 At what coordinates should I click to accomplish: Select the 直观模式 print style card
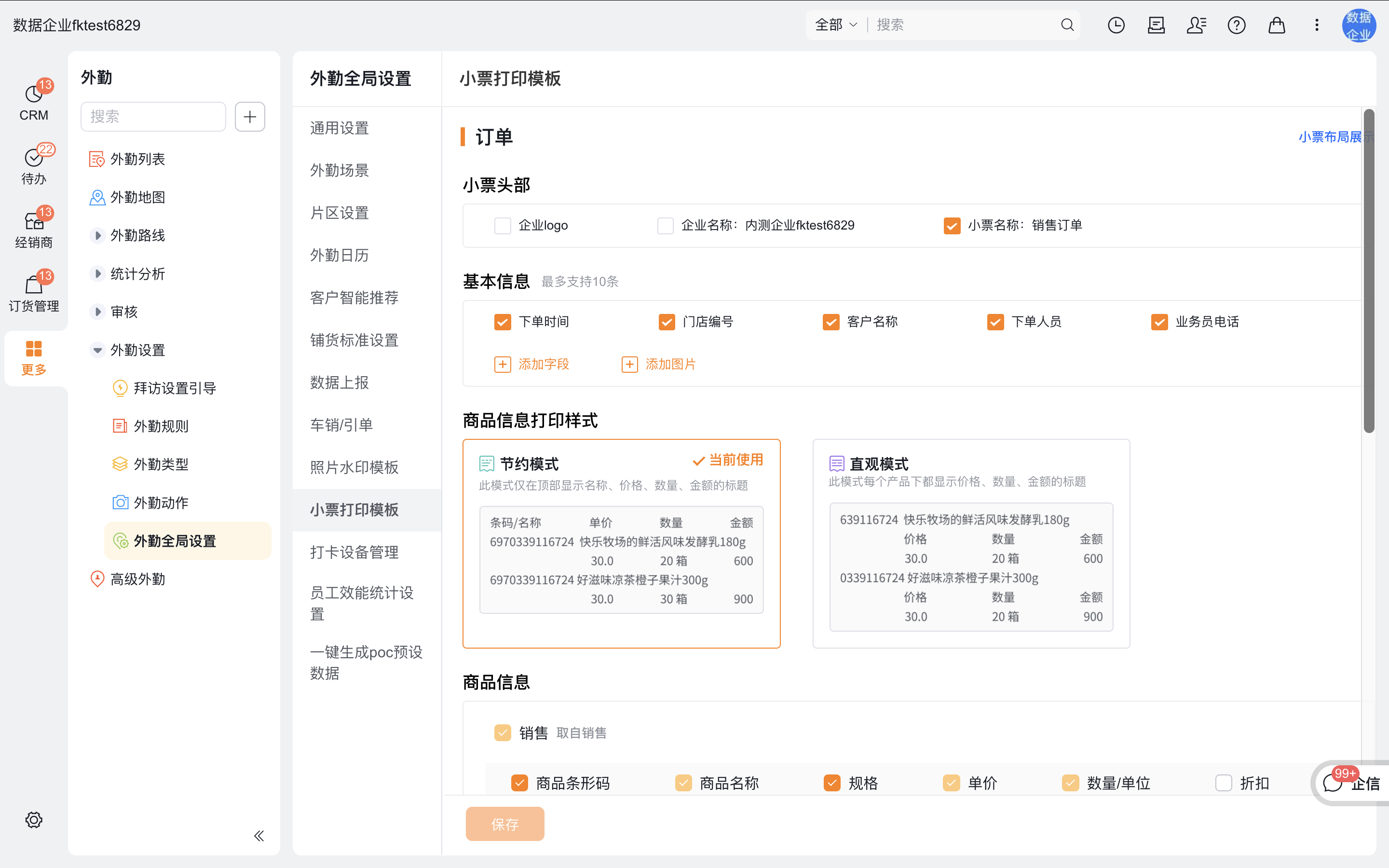[971, 543]
